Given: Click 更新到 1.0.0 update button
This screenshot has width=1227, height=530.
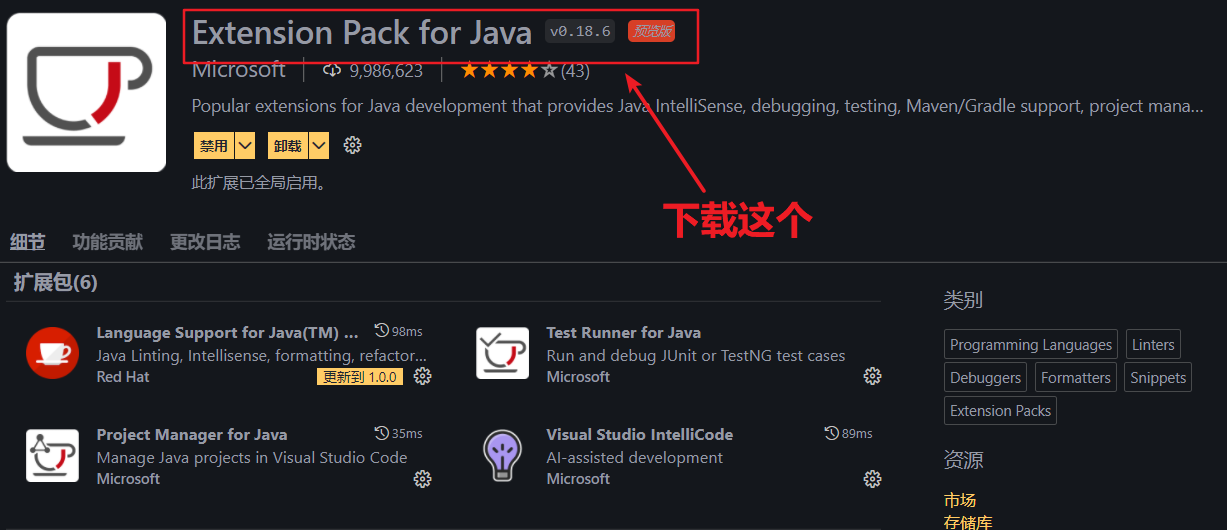Looking at the screenshot, I should point(360,377).
